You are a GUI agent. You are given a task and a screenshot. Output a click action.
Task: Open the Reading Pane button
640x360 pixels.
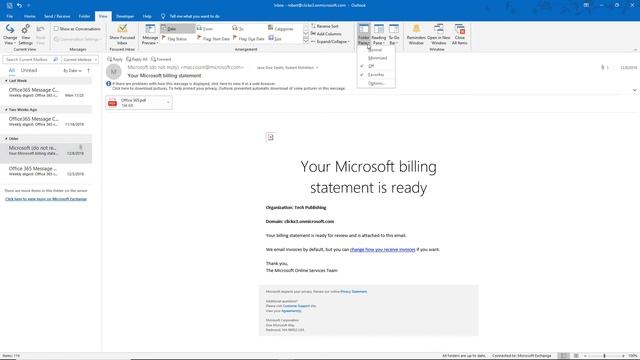[x=378, y=34]
